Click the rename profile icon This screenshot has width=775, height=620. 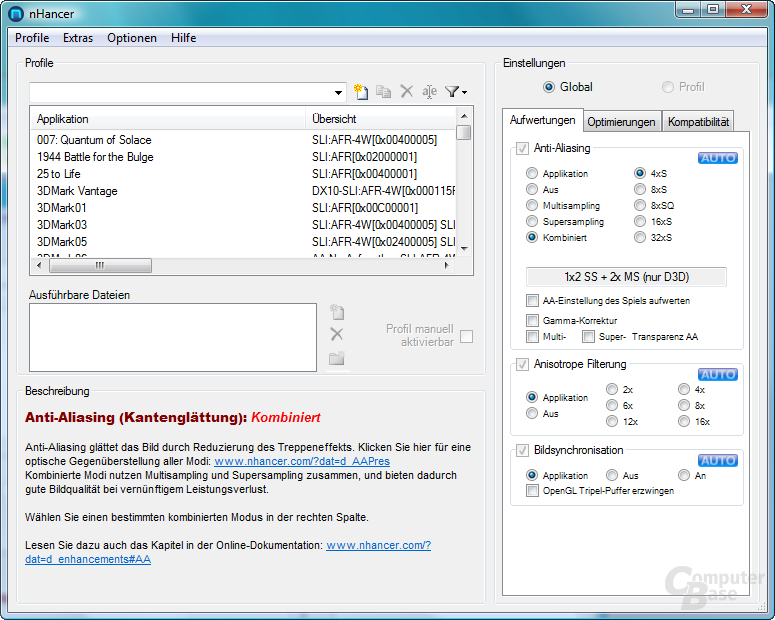[429, 91]
